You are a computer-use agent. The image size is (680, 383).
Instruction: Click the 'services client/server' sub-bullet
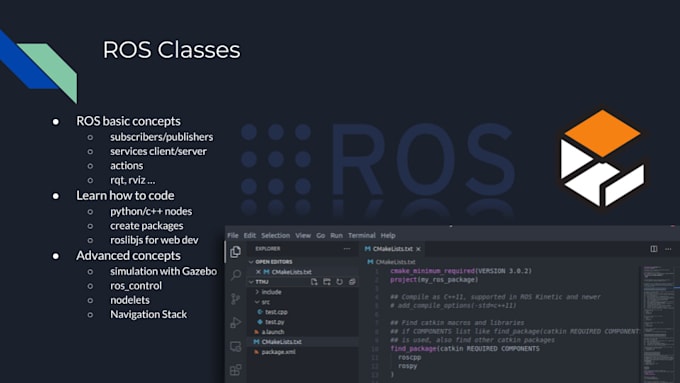[x=158, y=151]
